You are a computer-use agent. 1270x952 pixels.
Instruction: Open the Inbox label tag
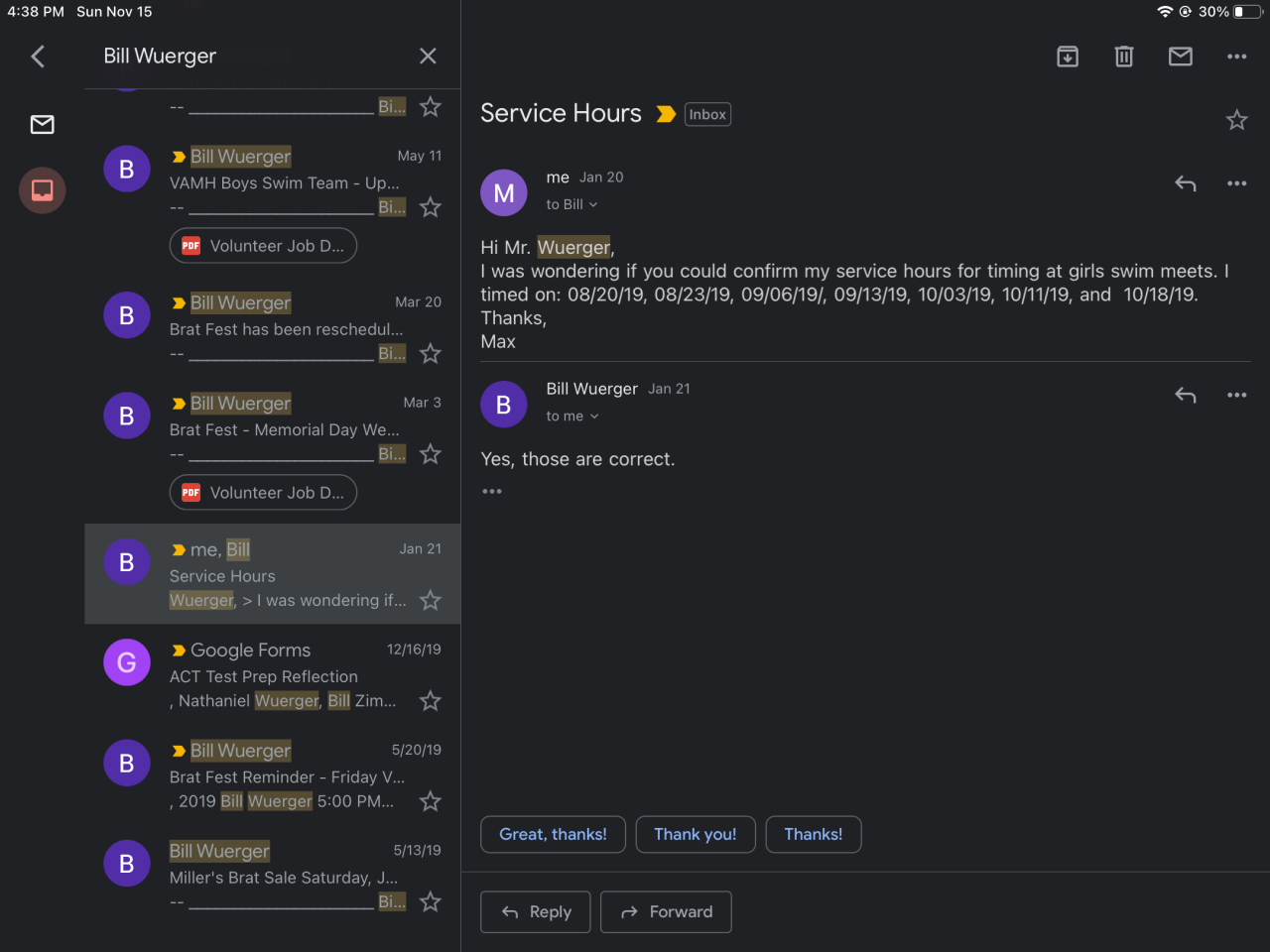coord(707,115)
